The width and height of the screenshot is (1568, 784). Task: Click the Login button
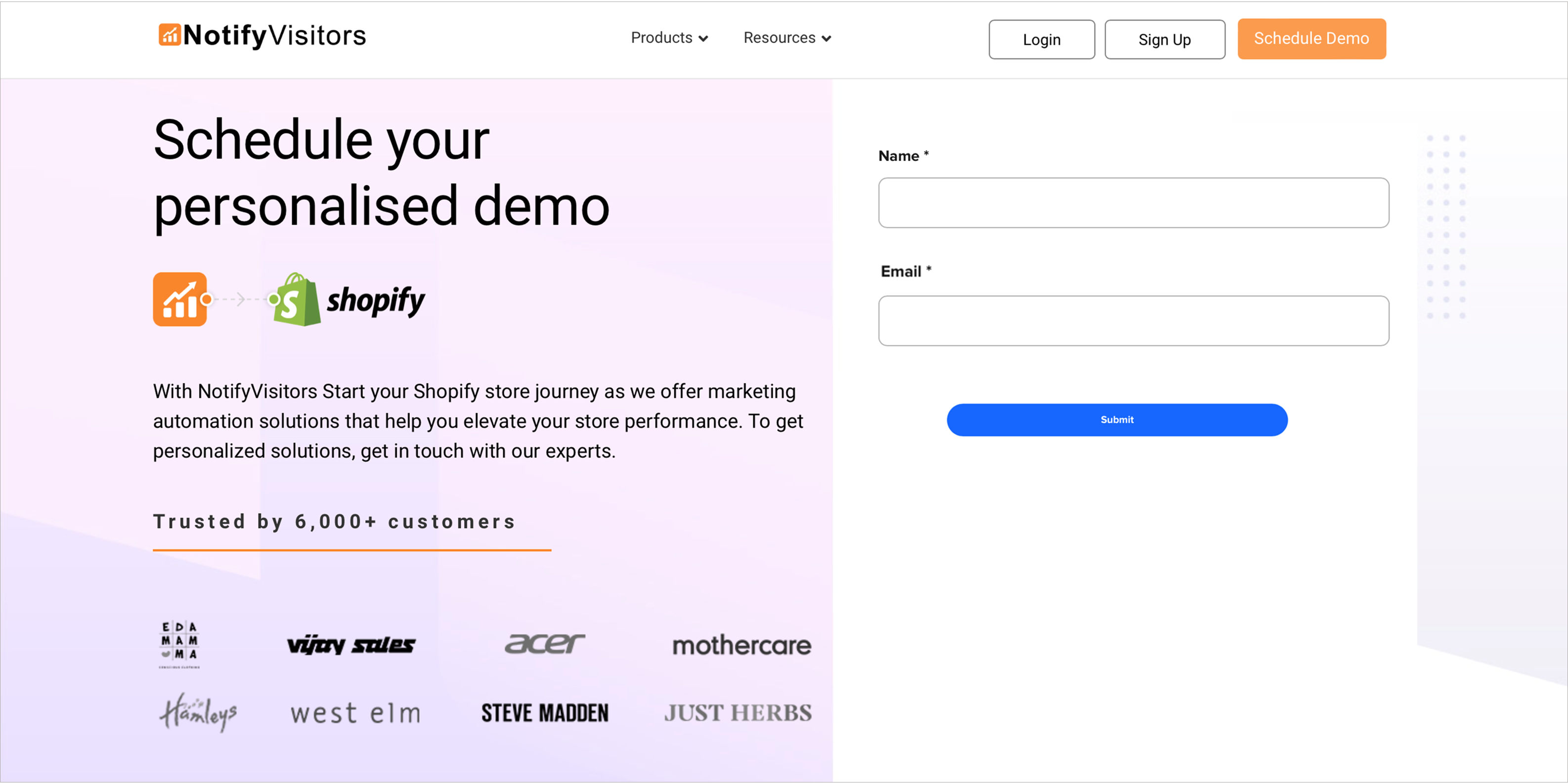pyautogui.click(x=1042, y=40)
